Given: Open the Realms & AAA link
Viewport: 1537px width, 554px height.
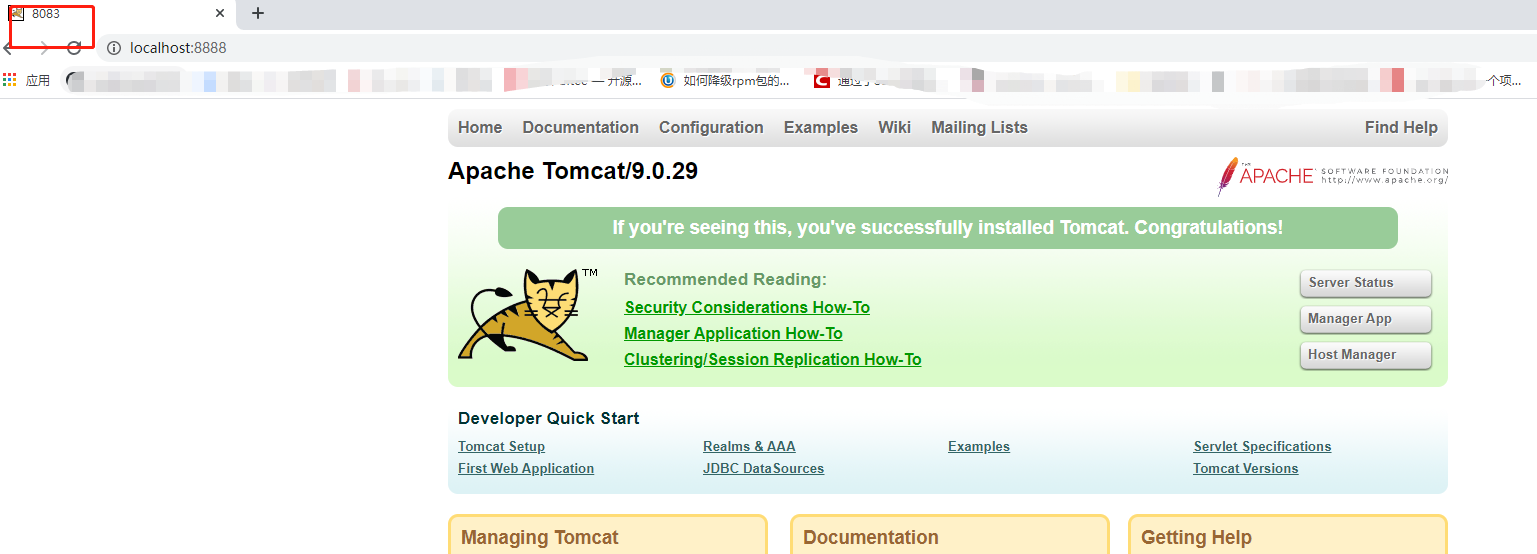Looking at the screenshot, I should [749, 446].
